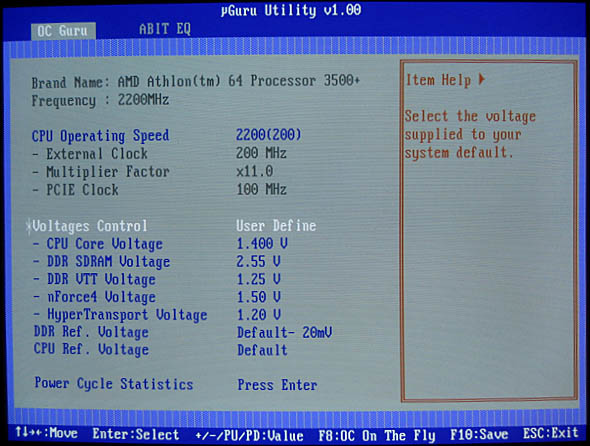This screenshot has height=446, width=590.
Task: Click the Brand Name processor line
Action: coord(196,81)
